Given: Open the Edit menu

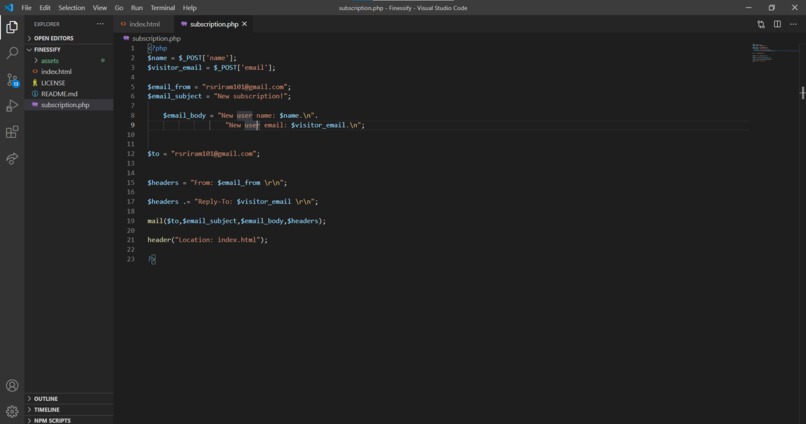Looking at the screenshot, I should pyautogui.click(x=45, y=8).
